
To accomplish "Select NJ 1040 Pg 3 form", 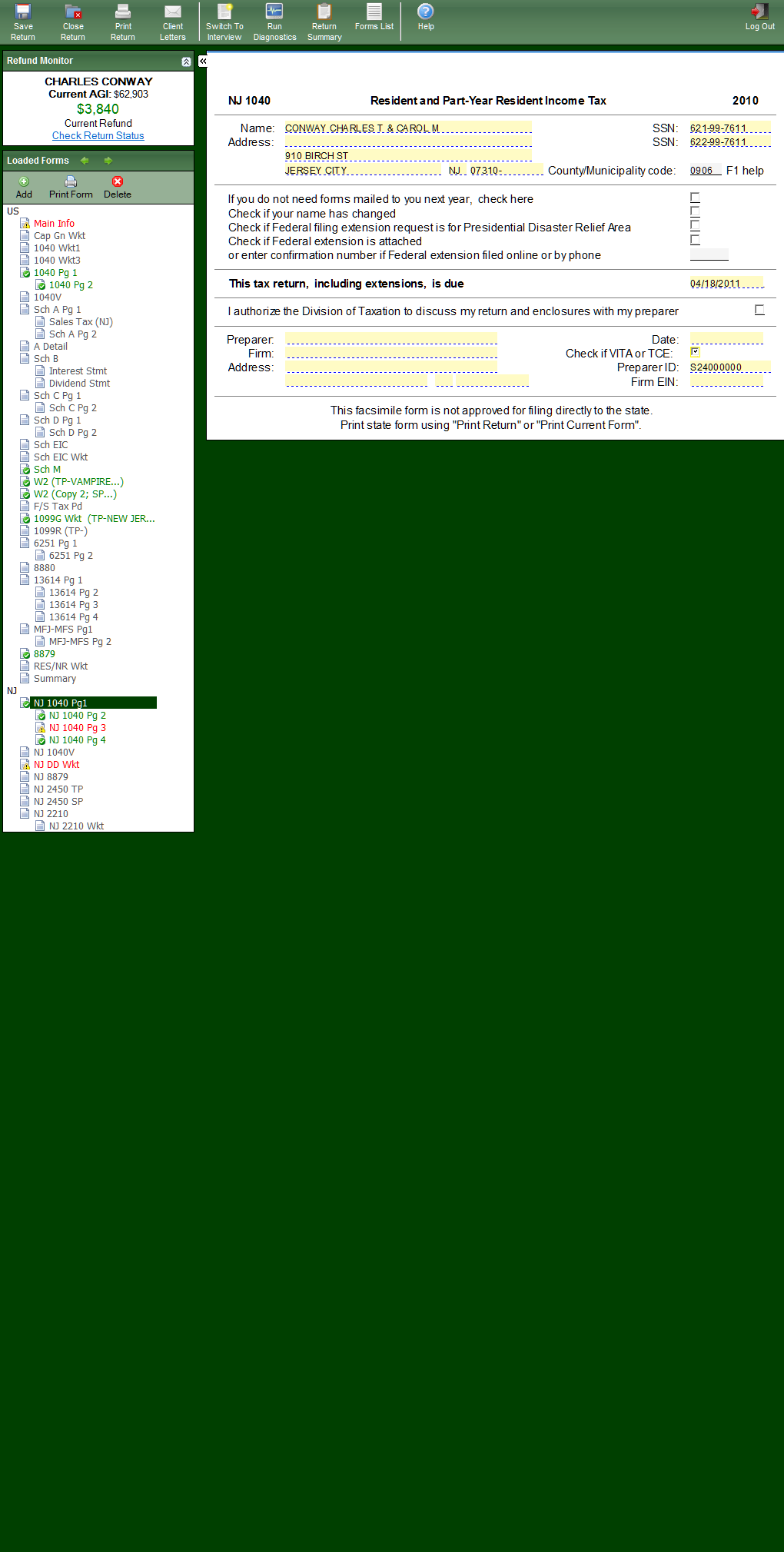I will (77, 728).
